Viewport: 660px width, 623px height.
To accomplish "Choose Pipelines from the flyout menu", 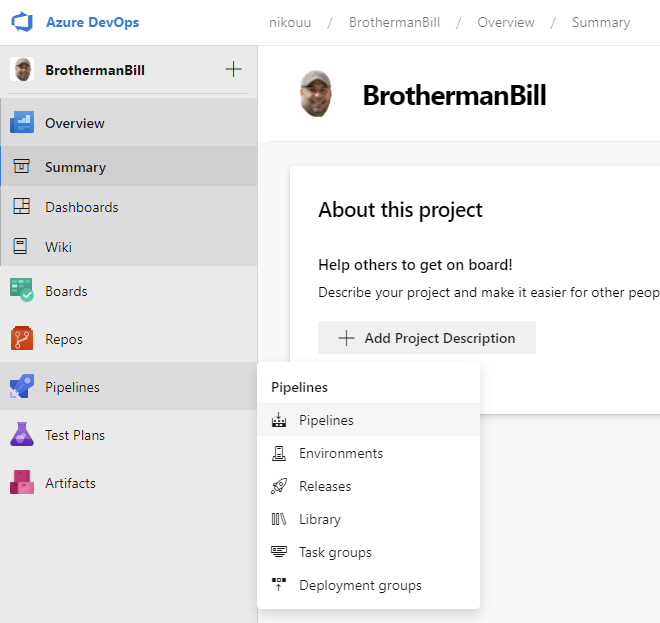I will tap(368, 420).
